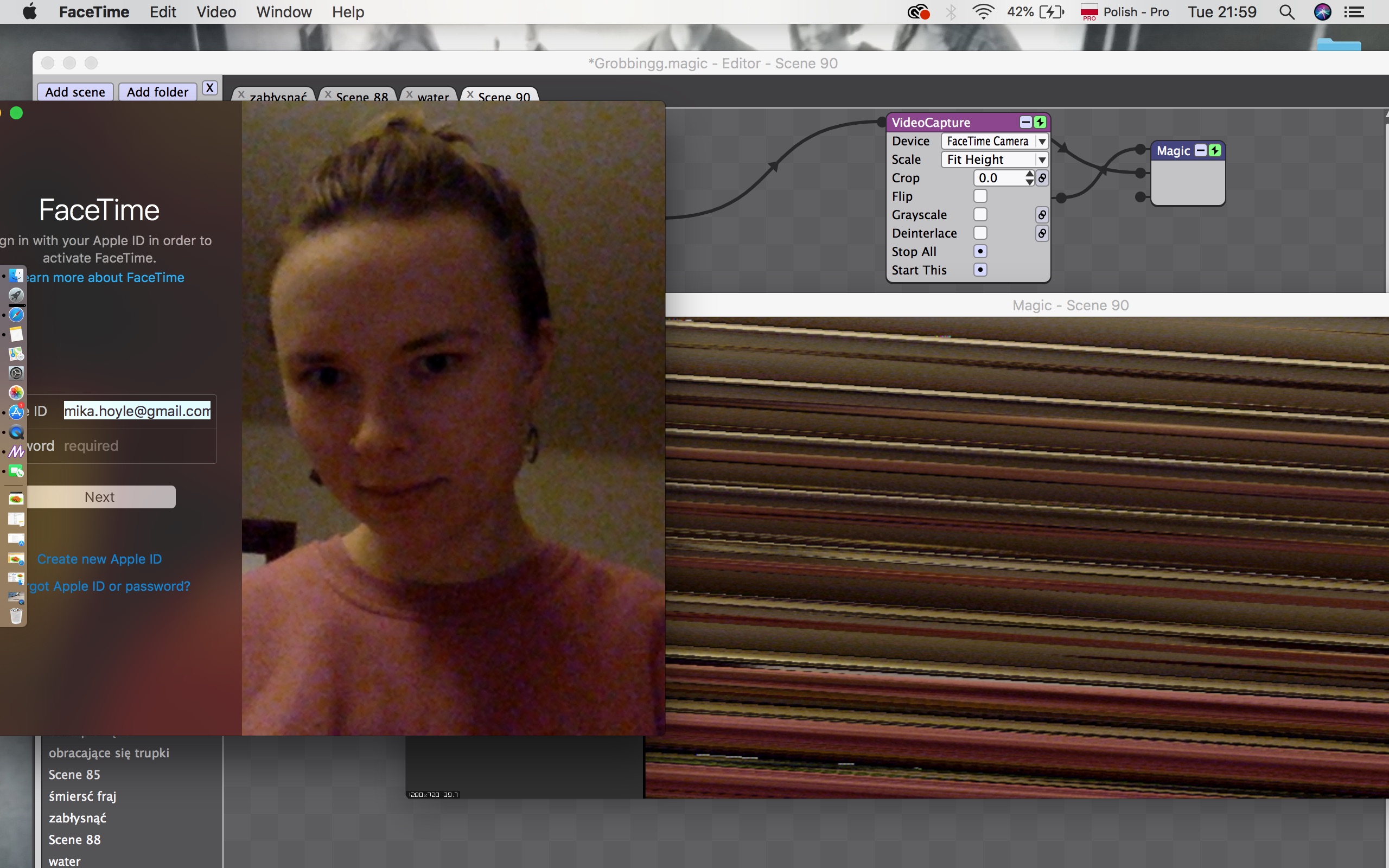The height and width of the screenshot is (868, 1389).
Task: Decrease Crop value with down arrow
Action: coord(1030,182)
